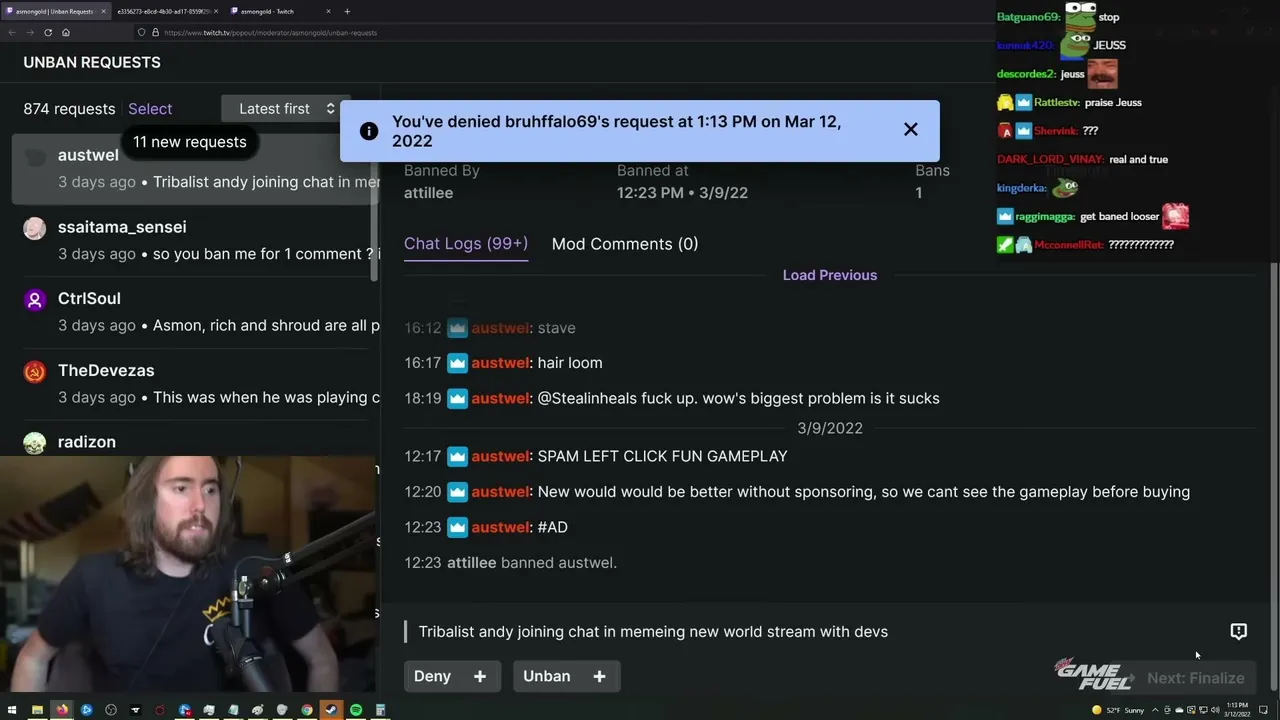
Task: Click CtrlSoul's purple avatar icon
Action: 35,299
